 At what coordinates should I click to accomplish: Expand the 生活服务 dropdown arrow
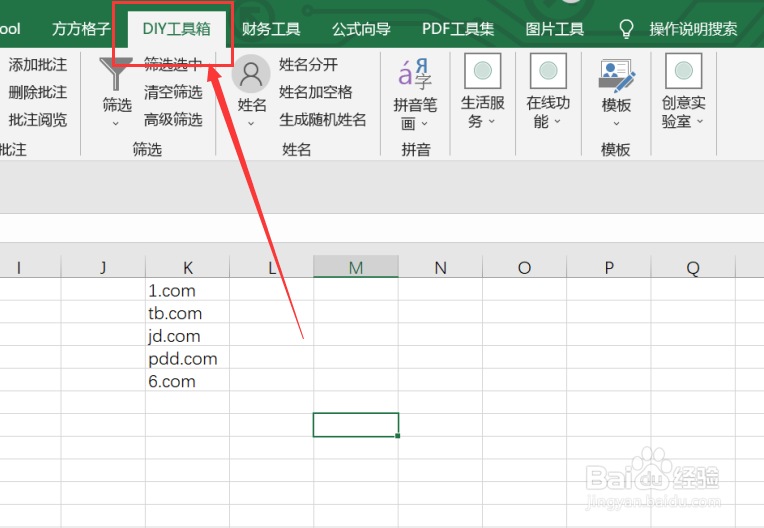tap(492, 121)
